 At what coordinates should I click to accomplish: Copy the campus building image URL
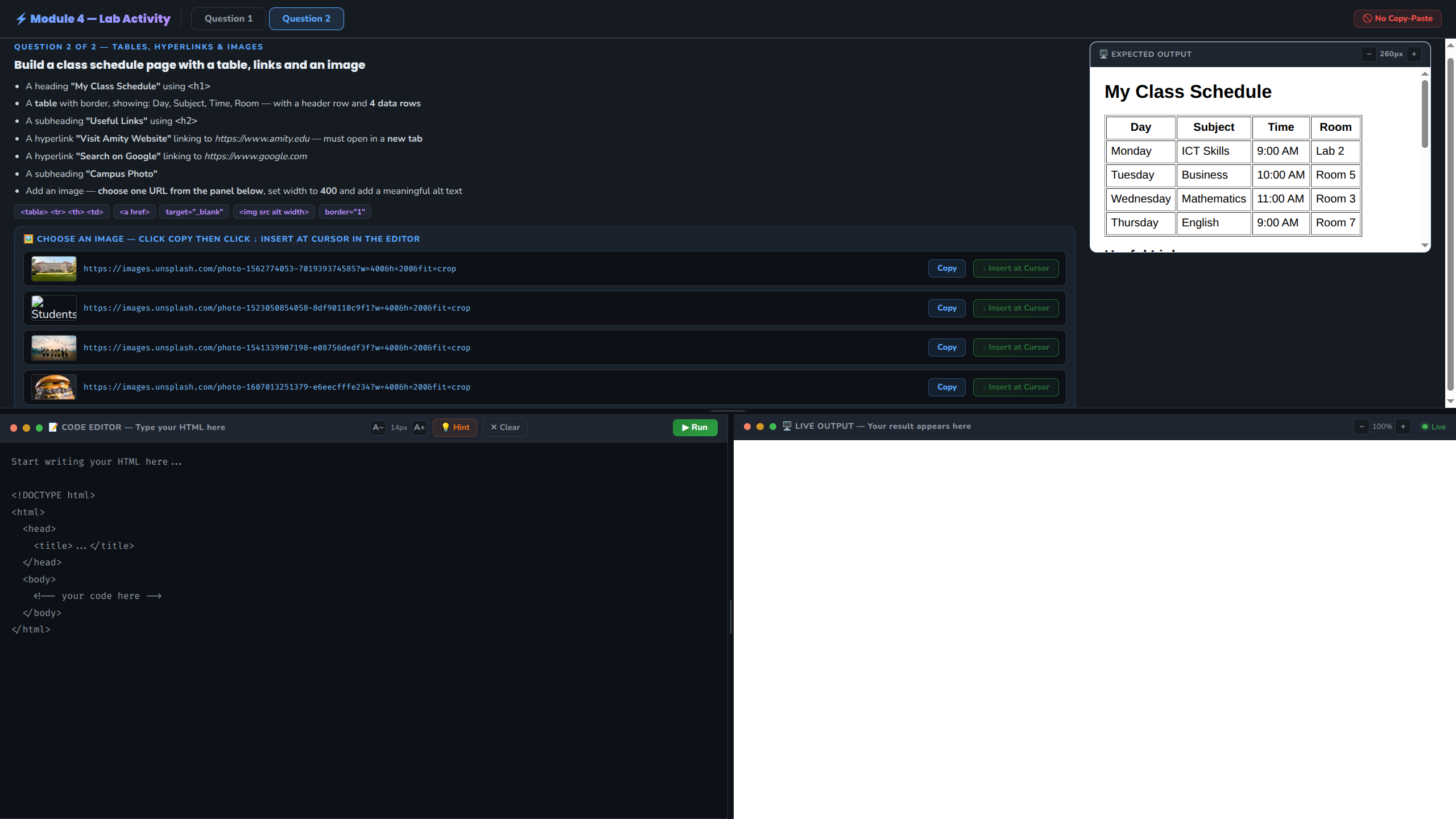946,268
